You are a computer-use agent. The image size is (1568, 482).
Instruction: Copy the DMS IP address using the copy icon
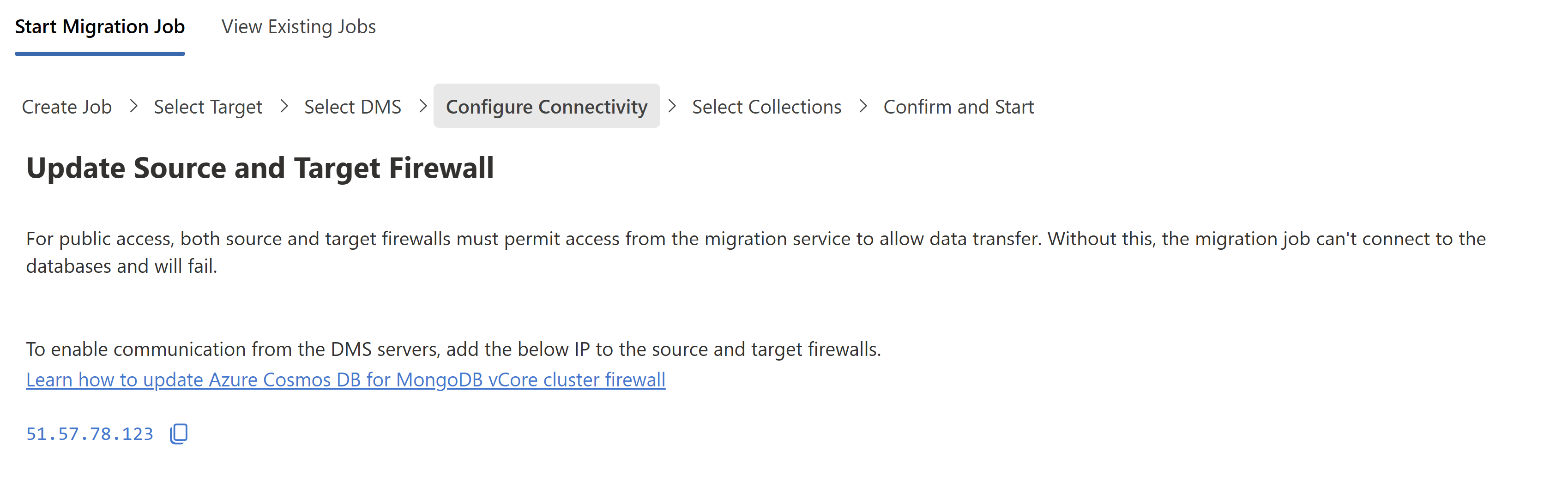tap(179, 434)
